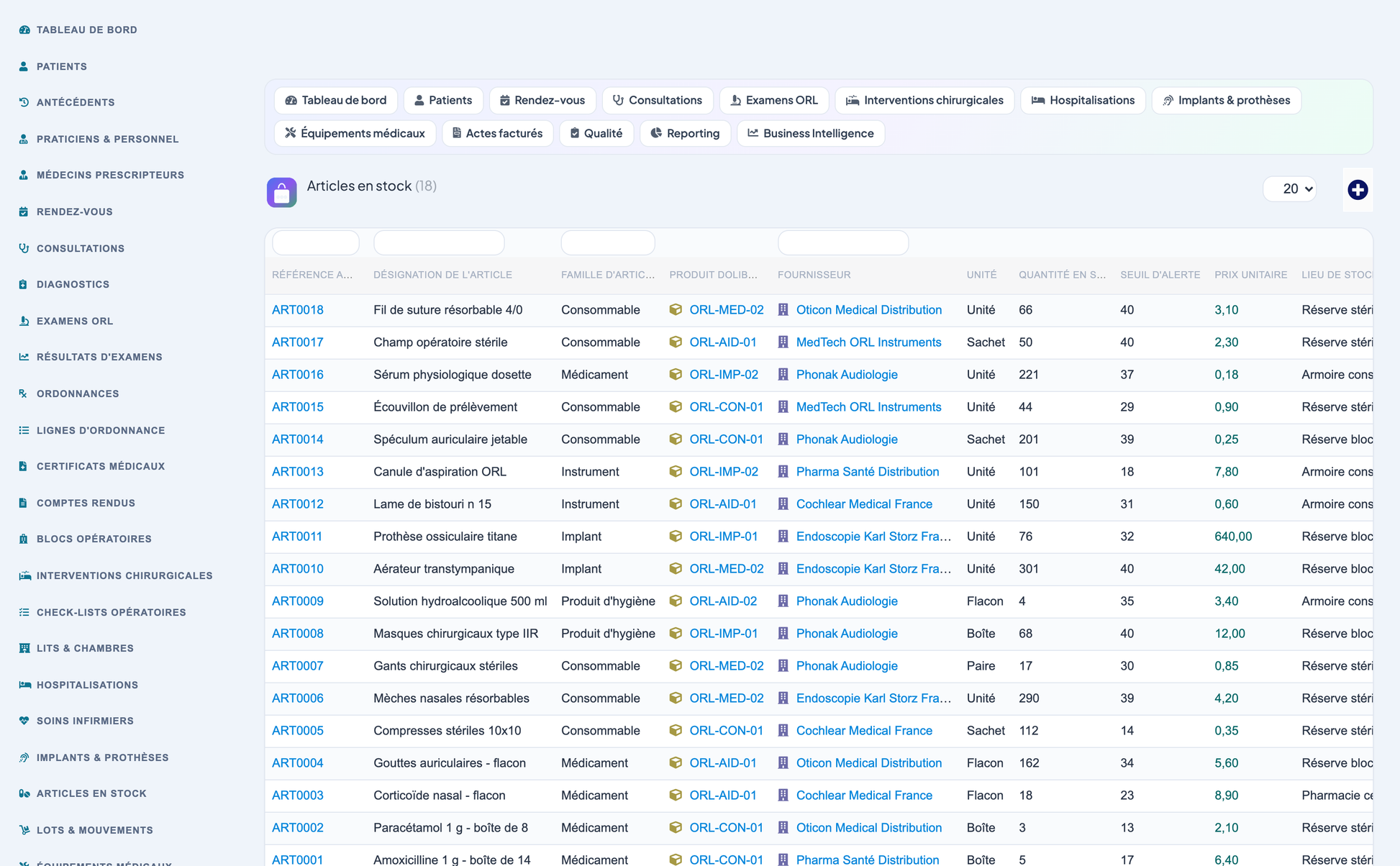Viewport: 1400px width, 866px height.
Task: Click the plus icon to add article
Action: 1358,190
